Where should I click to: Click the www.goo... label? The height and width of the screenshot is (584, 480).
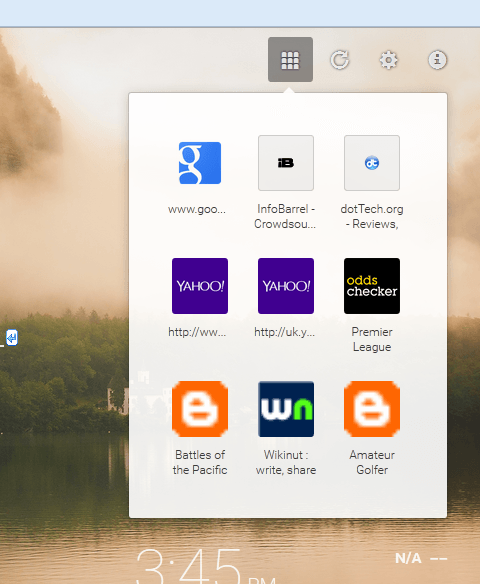click(x=197, y=209)
